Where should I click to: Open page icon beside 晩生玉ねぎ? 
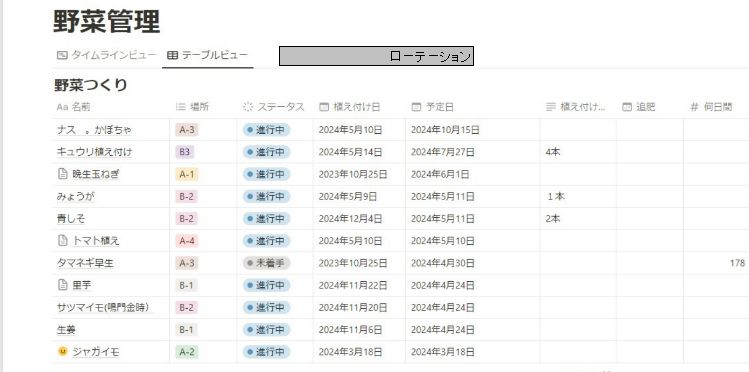pos(63,174)
